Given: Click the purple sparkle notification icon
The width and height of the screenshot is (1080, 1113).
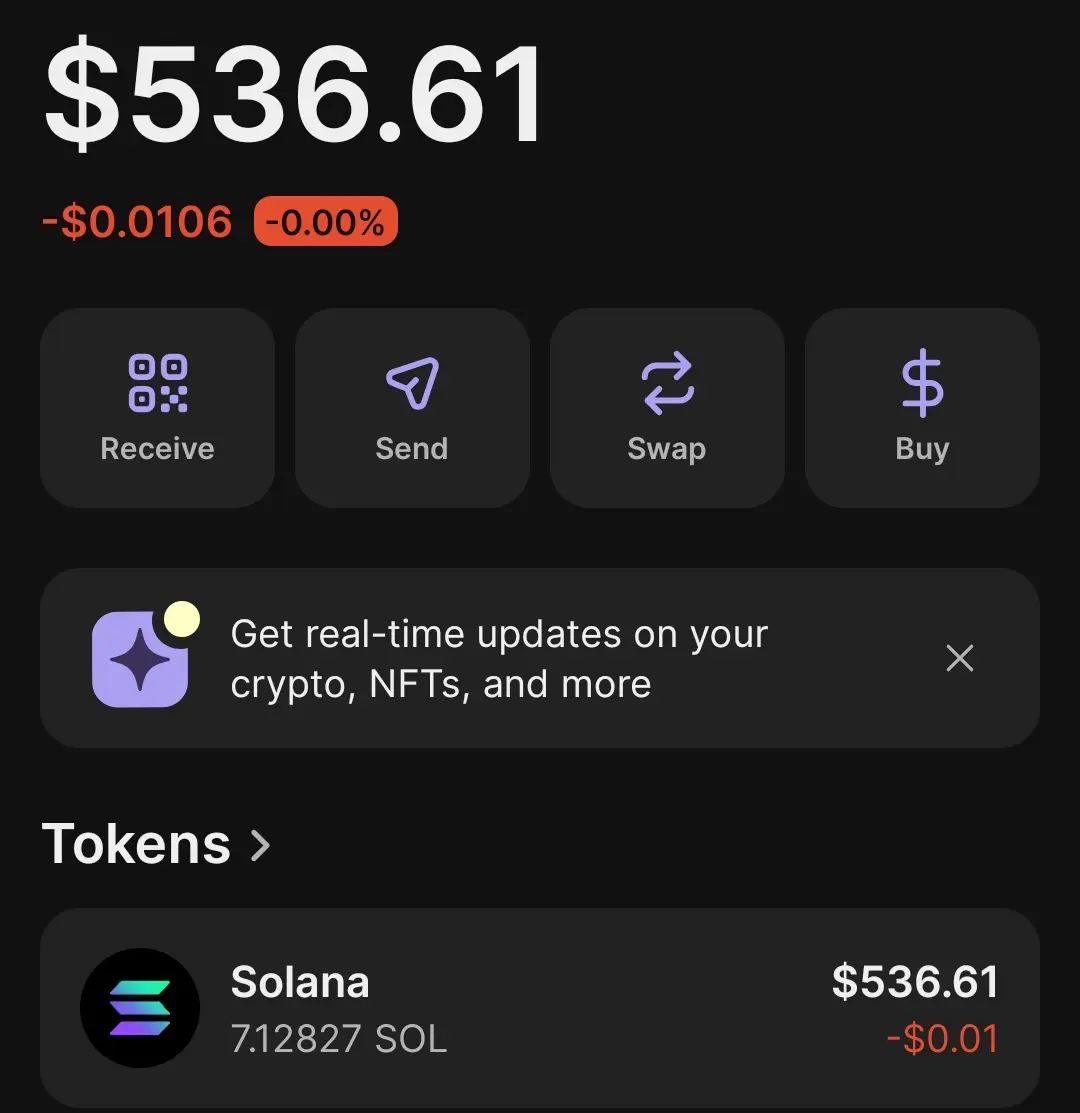Looking at the screenshot, I should pyautogui.click(x=140, y=659).
